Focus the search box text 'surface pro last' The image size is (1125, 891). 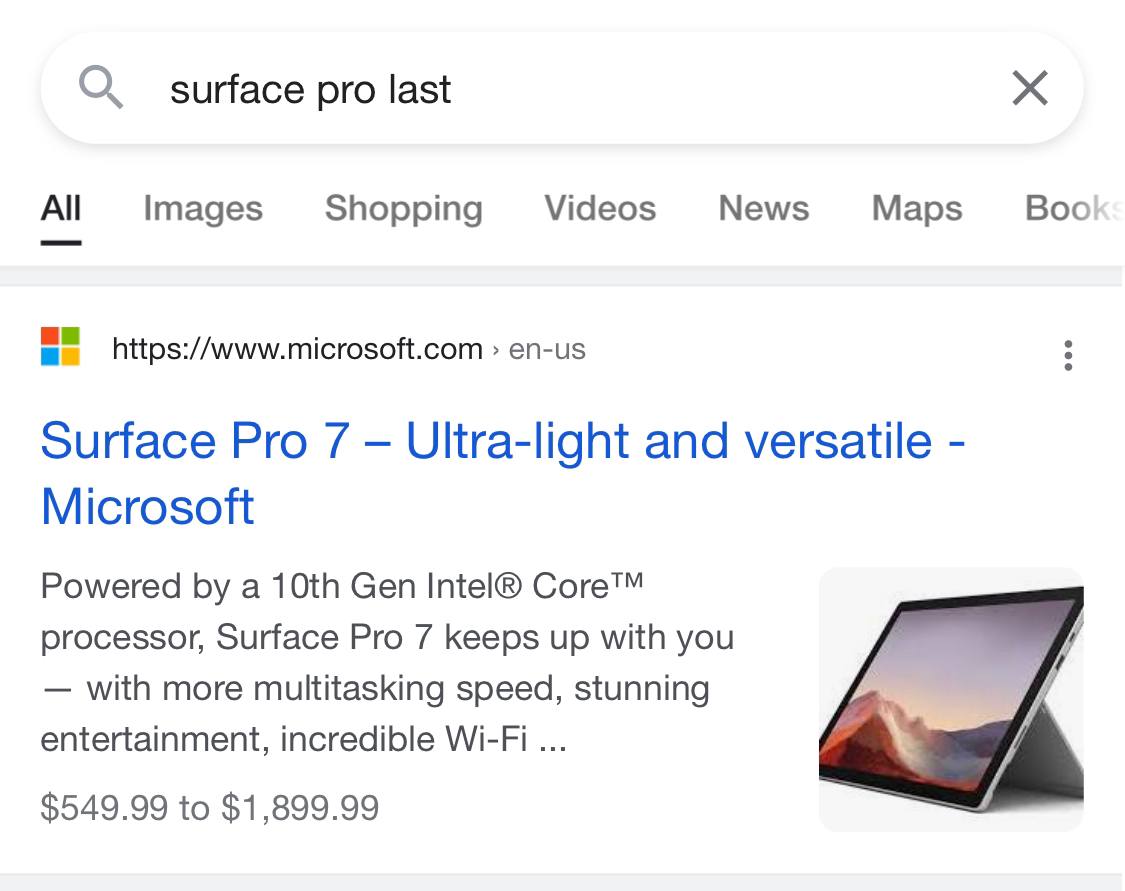click(x=310, y=90)
